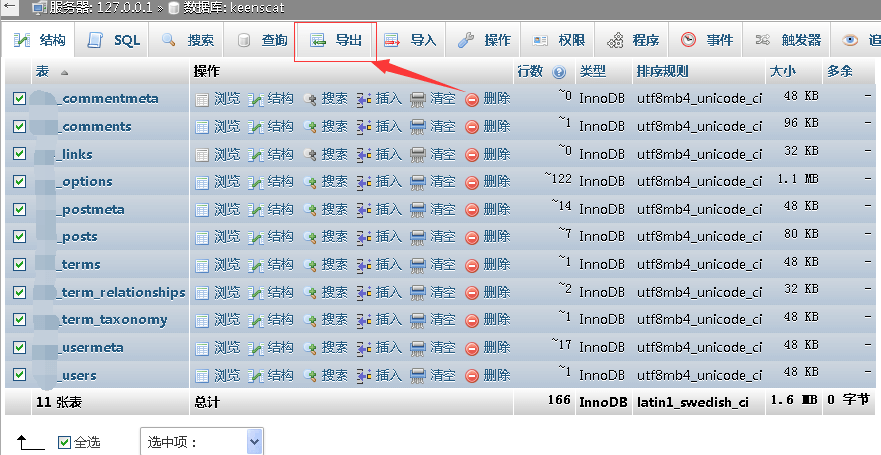881x455 pixels.
Task: Click sort arrow beside table column header
Action: (65, 72)
